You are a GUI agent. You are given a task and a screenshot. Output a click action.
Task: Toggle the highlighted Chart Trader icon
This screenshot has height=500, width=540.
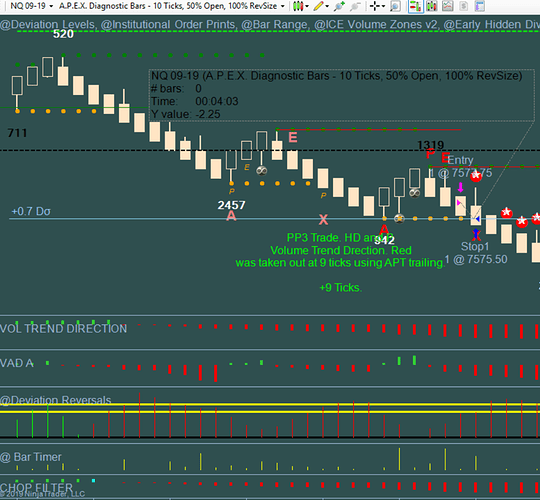(415, 6)
